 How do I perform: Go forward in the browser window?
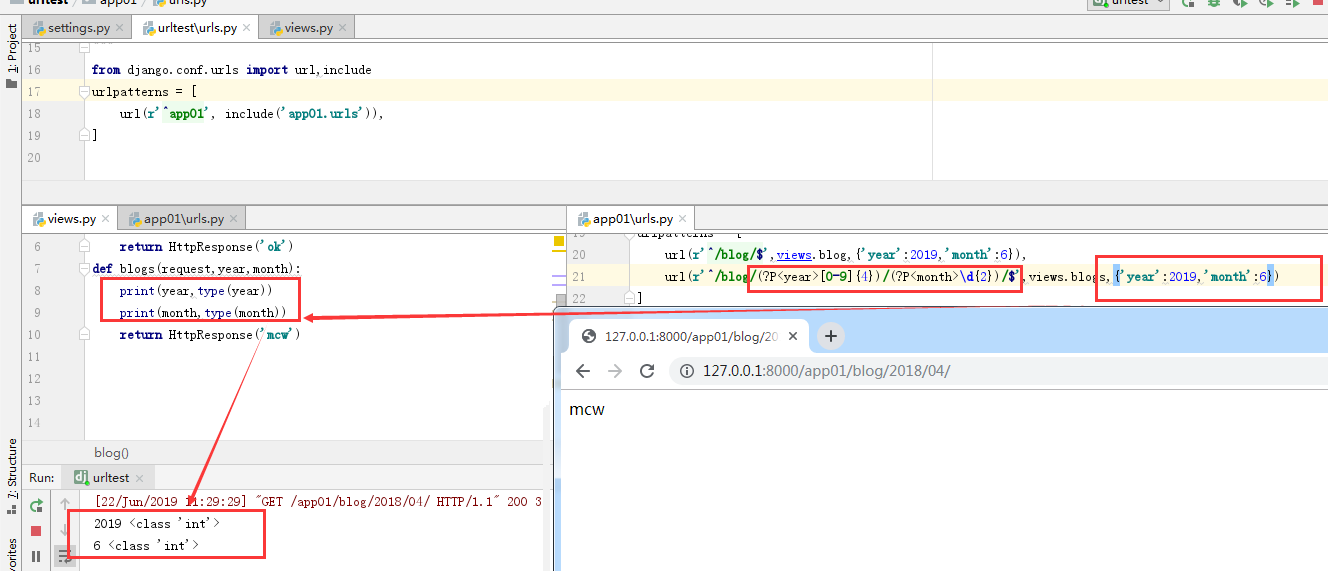click(x=615, y=371)
